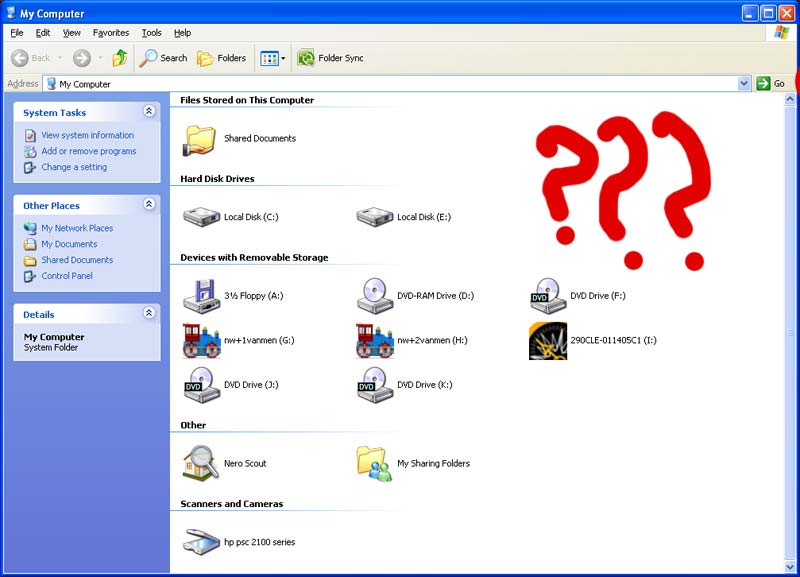The width and height of the screenshot is (800, 577).
Task: Open the Favorites menu
Action: click(111, 33)
